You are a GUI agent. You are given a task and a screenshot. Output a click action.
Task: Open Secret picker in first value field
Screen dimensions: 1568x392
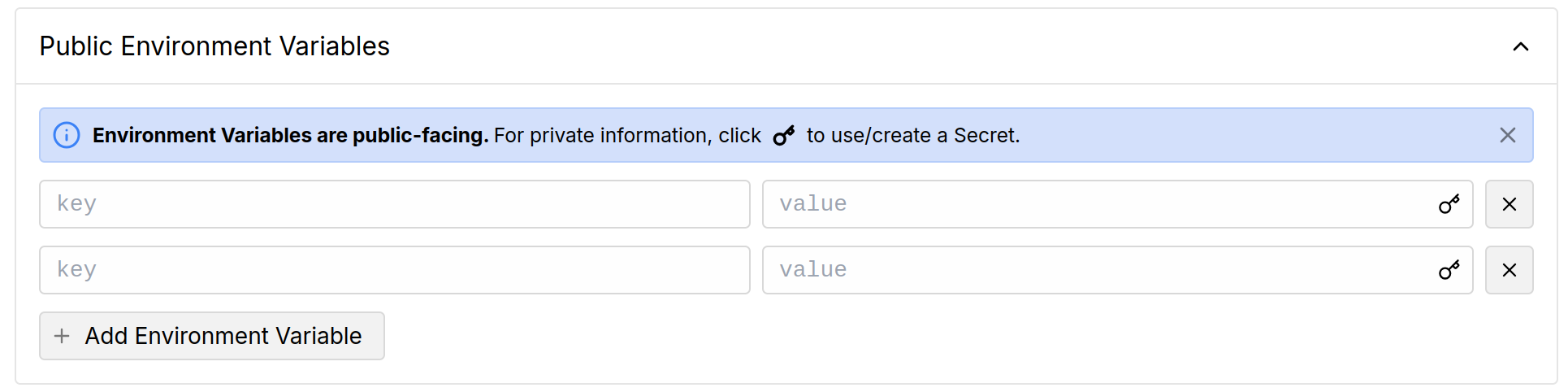(x=1449, y=204)
